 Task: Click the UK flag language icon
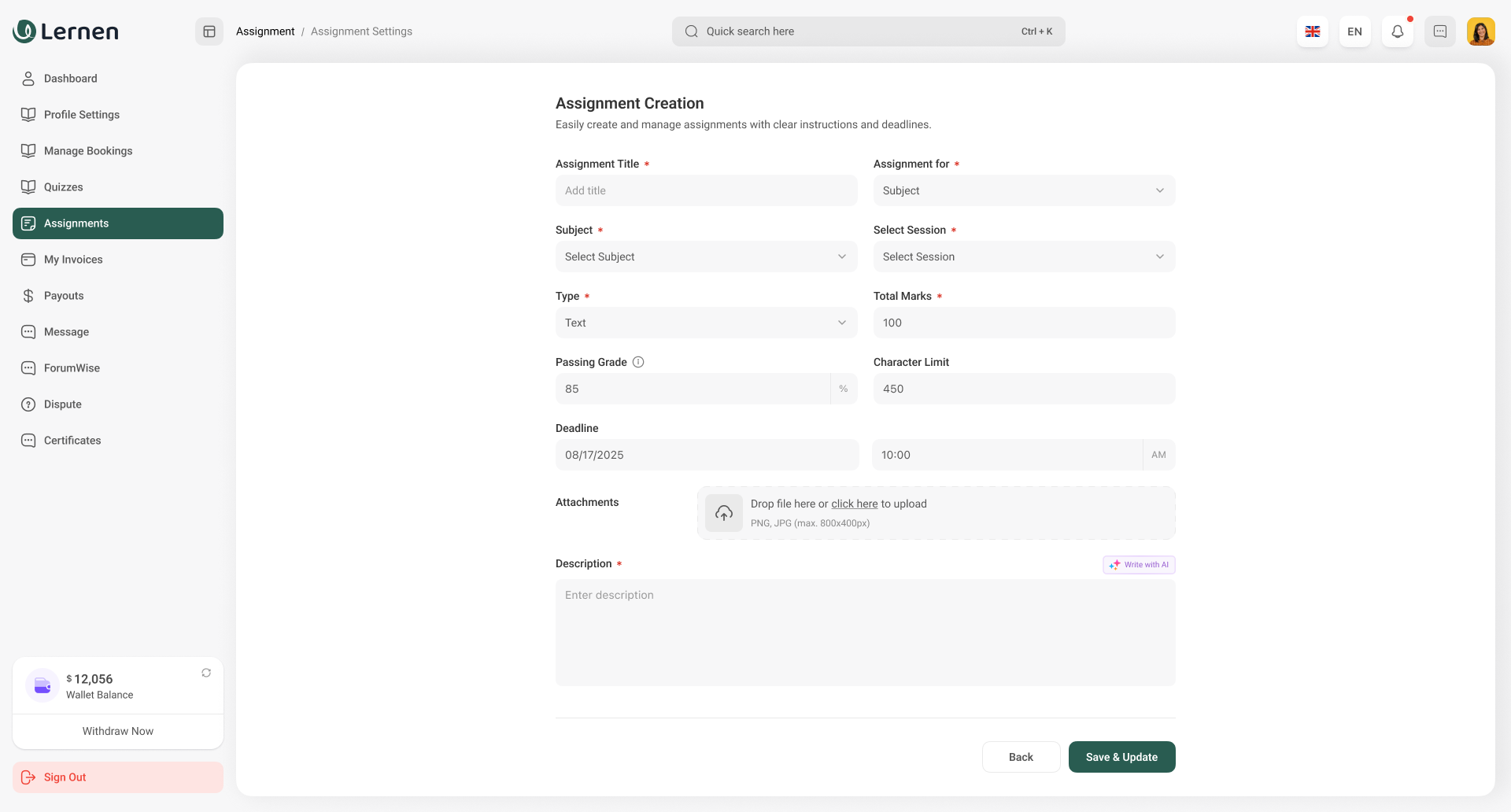tap(1312, 31)
